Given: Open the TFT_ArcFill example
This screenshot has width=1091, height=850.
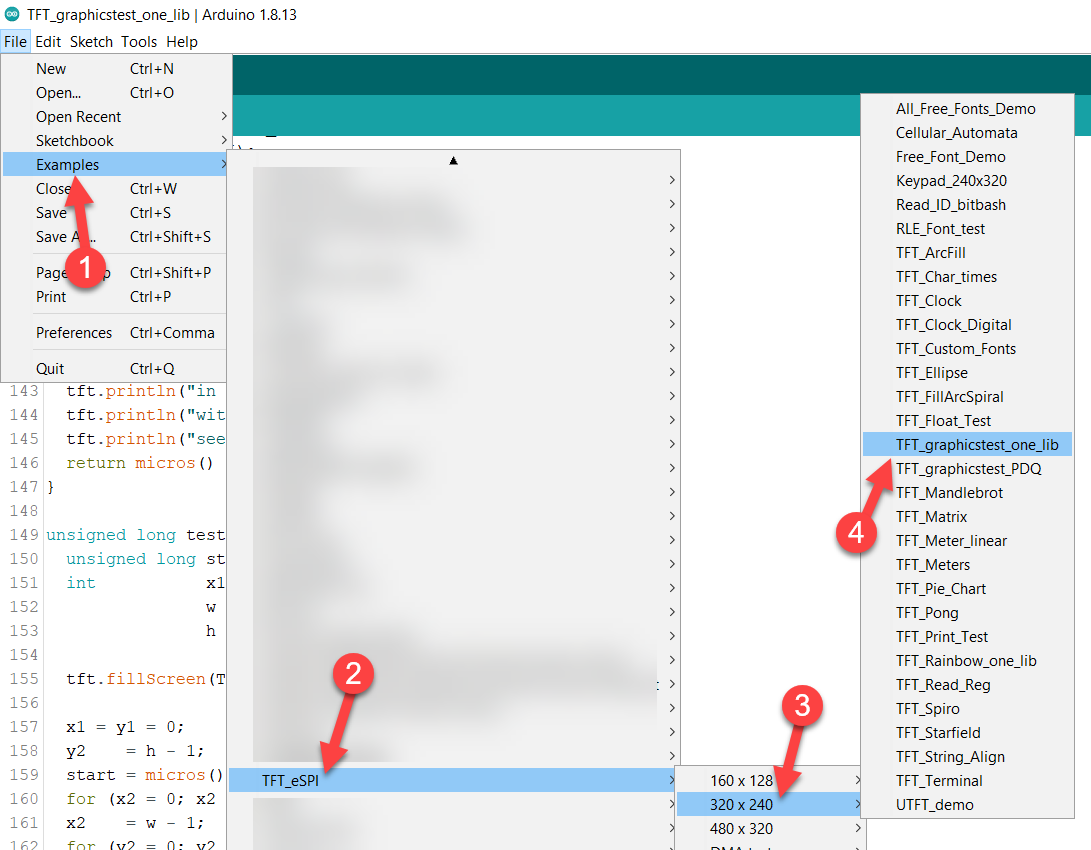Looking at the screenshot, I should coord(967,253).
